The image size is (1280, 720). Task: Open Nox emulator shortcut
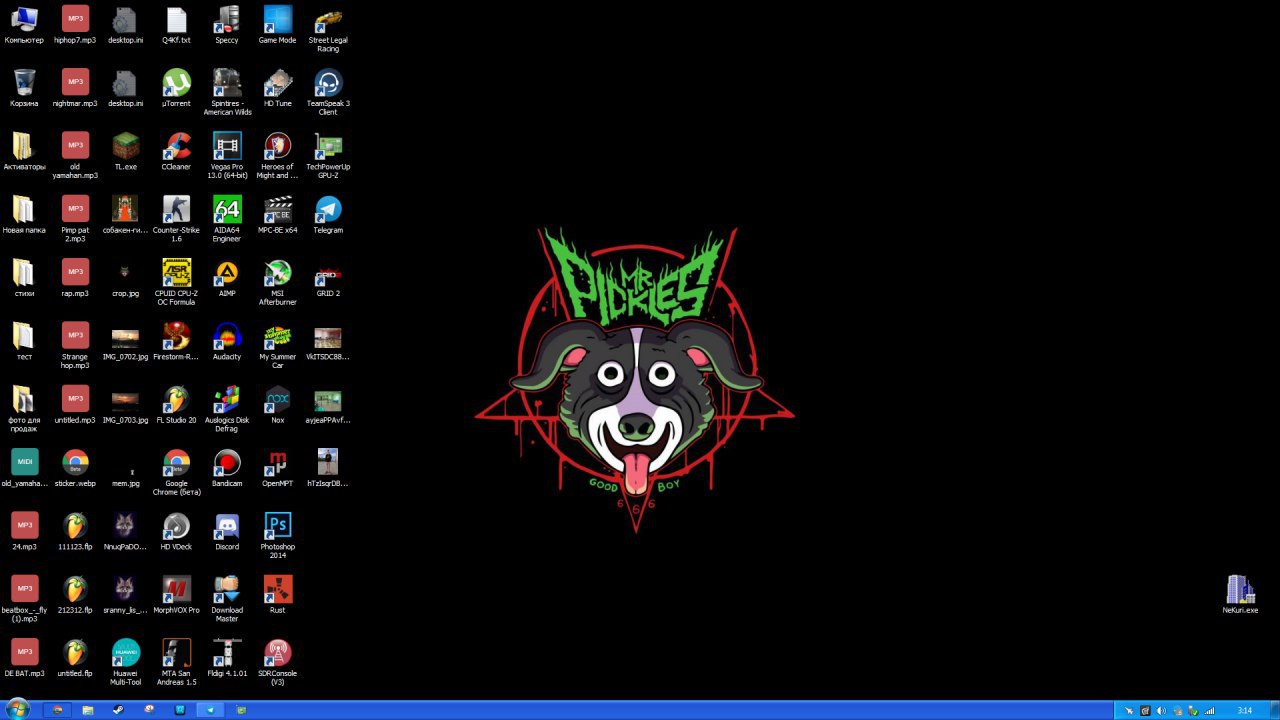(277, 405)
